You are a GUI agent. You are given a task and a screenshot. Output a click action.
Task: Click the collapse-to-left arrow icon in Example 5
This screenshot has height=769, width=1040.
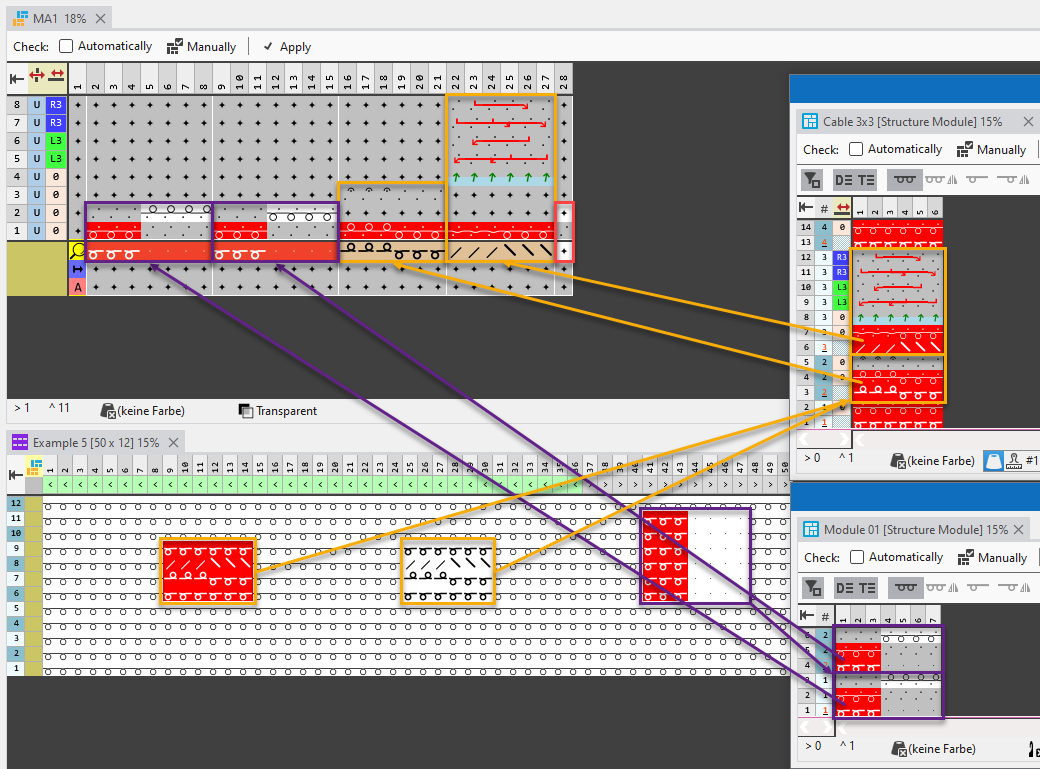coord(17,474)
